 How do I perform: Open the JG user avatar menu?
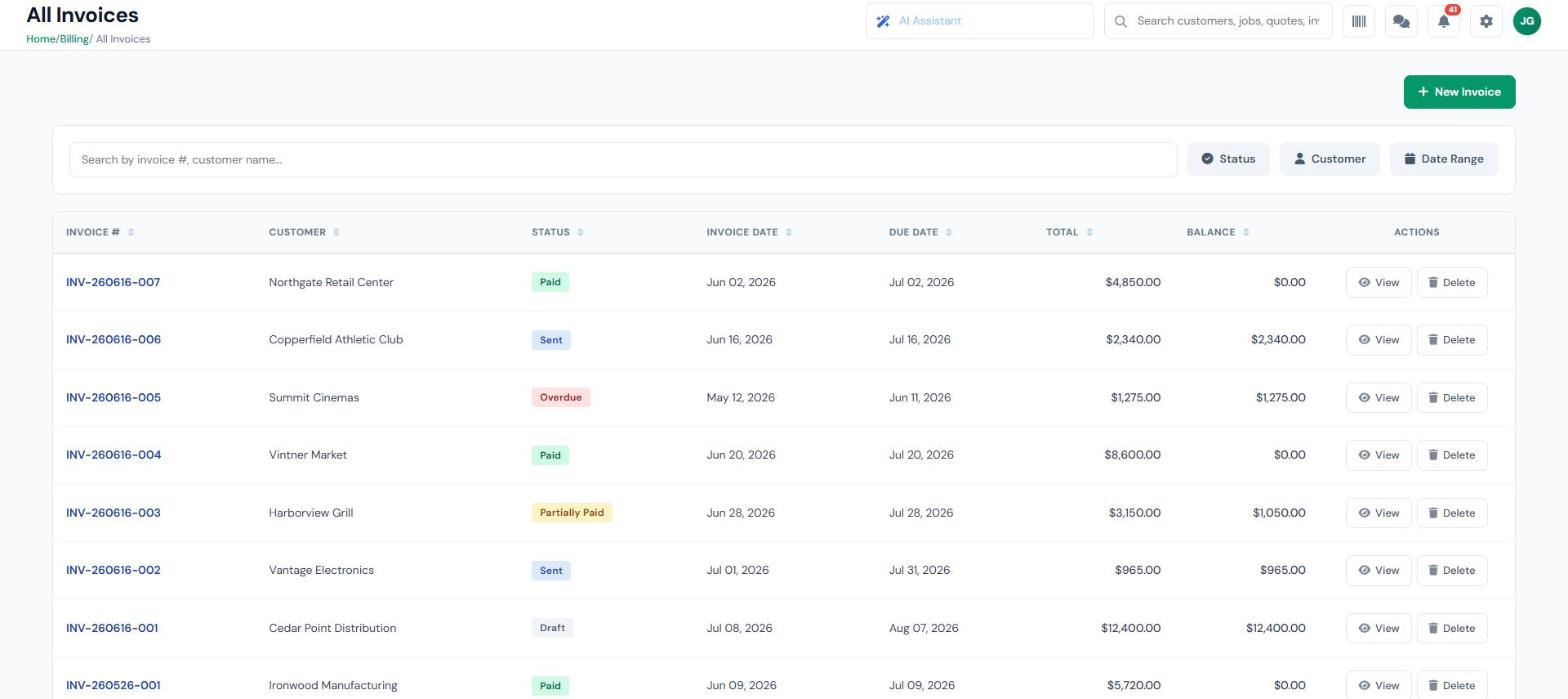coord(1527,21)
